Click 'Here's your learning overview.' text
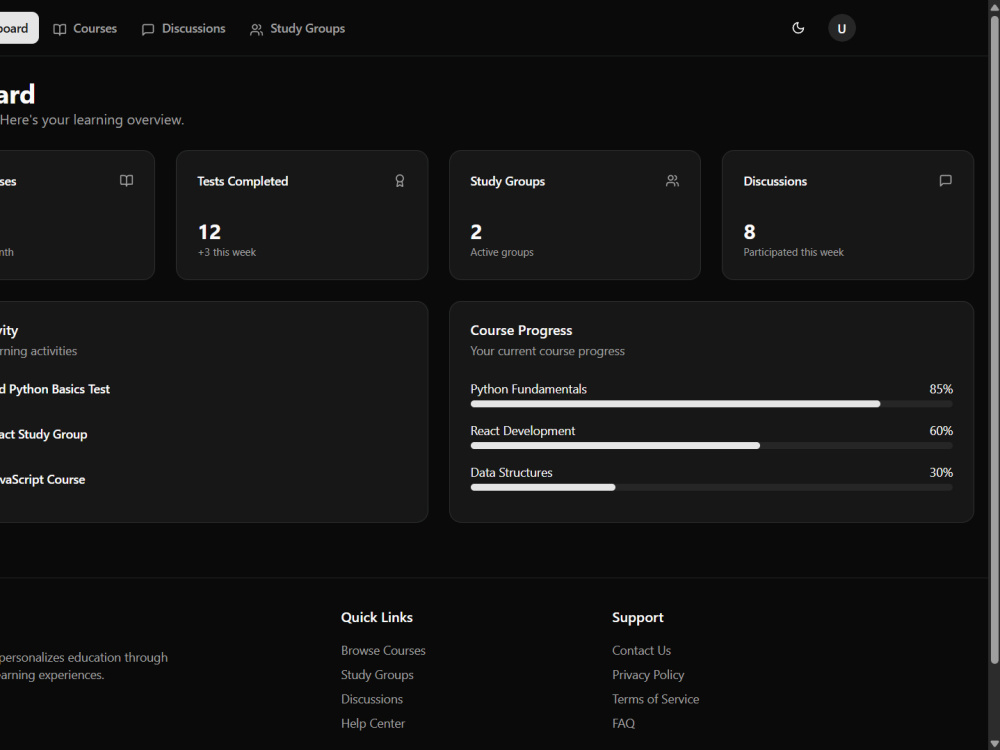Screen dimensions: 1000x750 [x=92, y=120]
